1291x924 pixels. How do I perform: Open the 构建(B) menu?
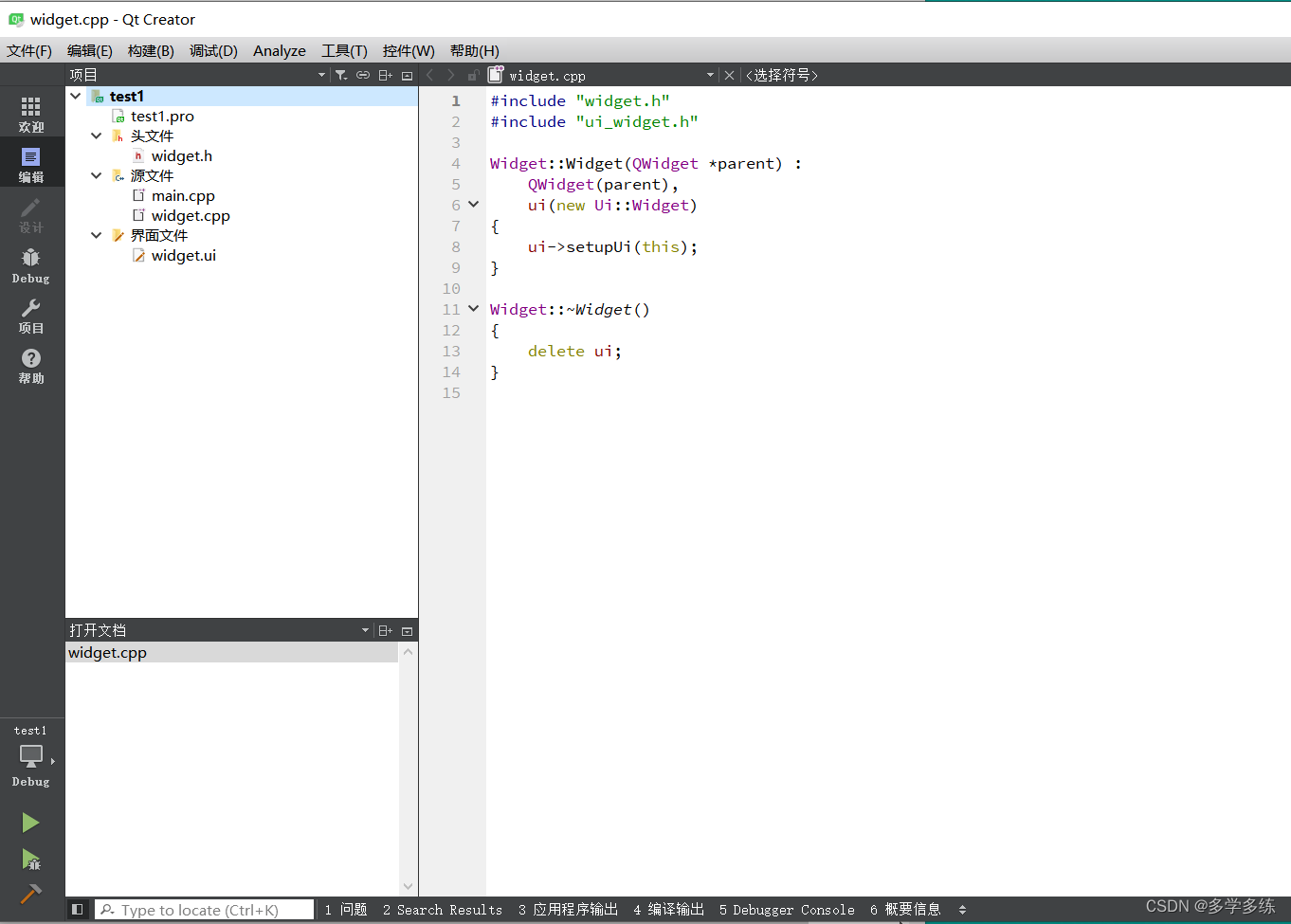click(x=151, y=50)
